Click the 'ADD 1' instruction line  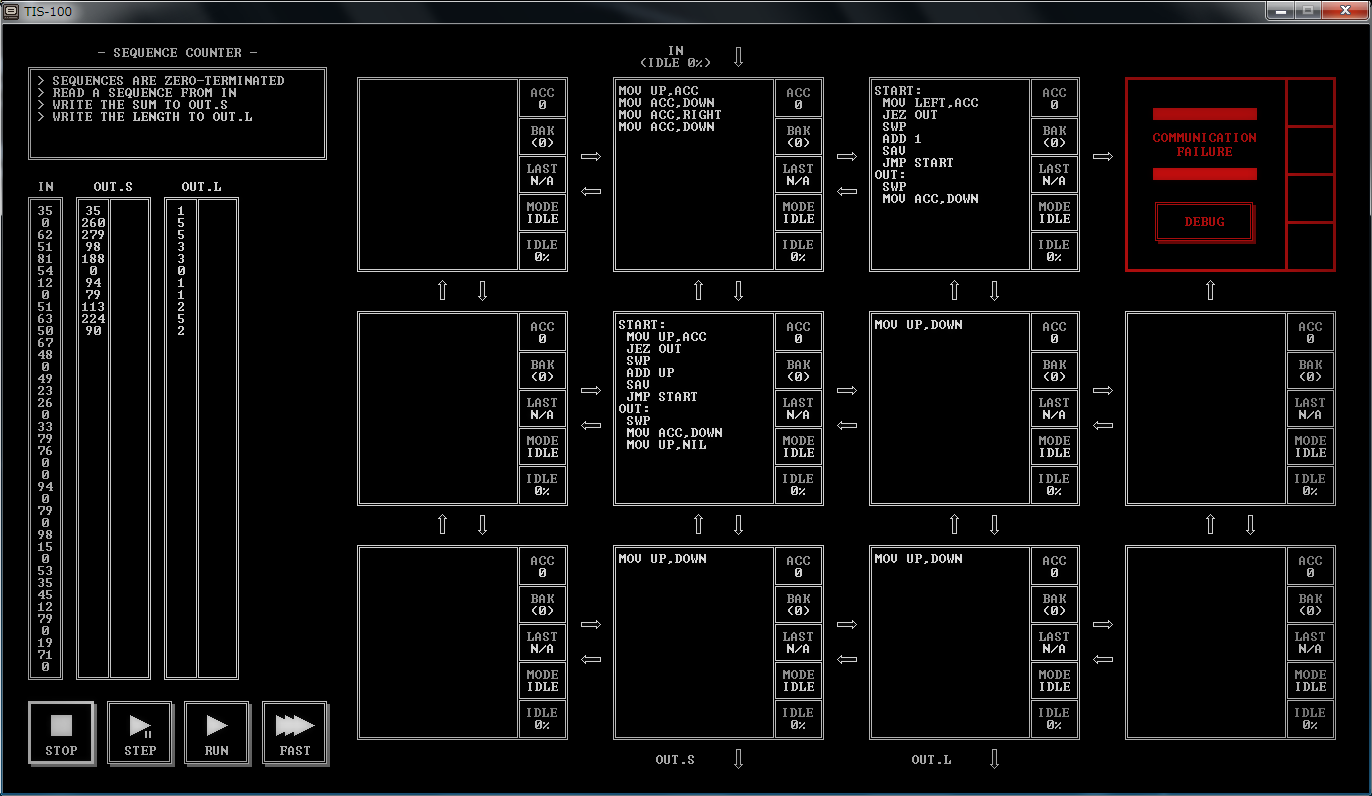click(901, 139)
